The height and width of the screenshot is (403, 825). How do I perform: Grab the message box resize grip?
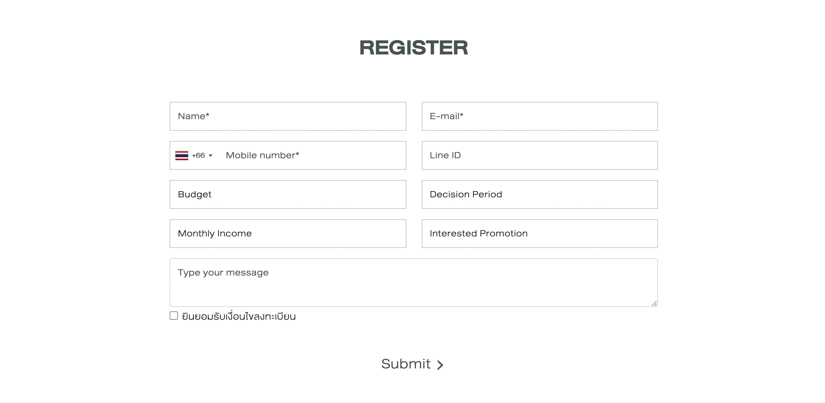coord(654,303)
